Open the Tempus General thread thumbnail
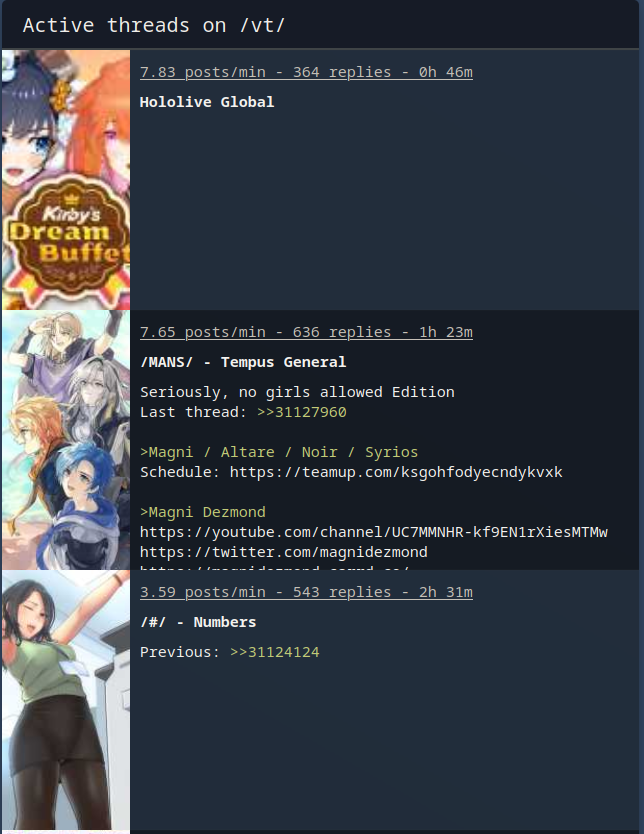The height and width of the screenshot is (834, 644). (66, 440)
